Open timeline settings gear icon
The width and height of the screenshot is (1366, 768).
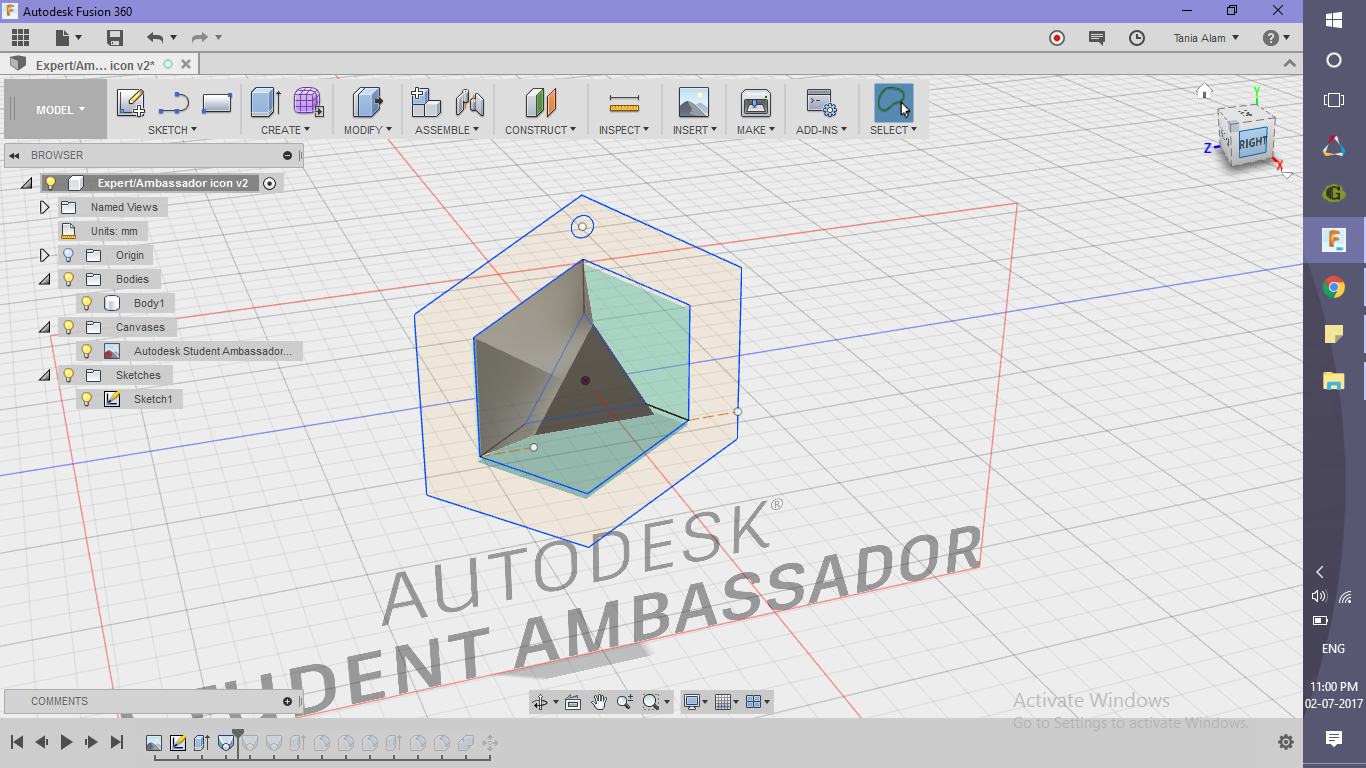pos(1286,742)
